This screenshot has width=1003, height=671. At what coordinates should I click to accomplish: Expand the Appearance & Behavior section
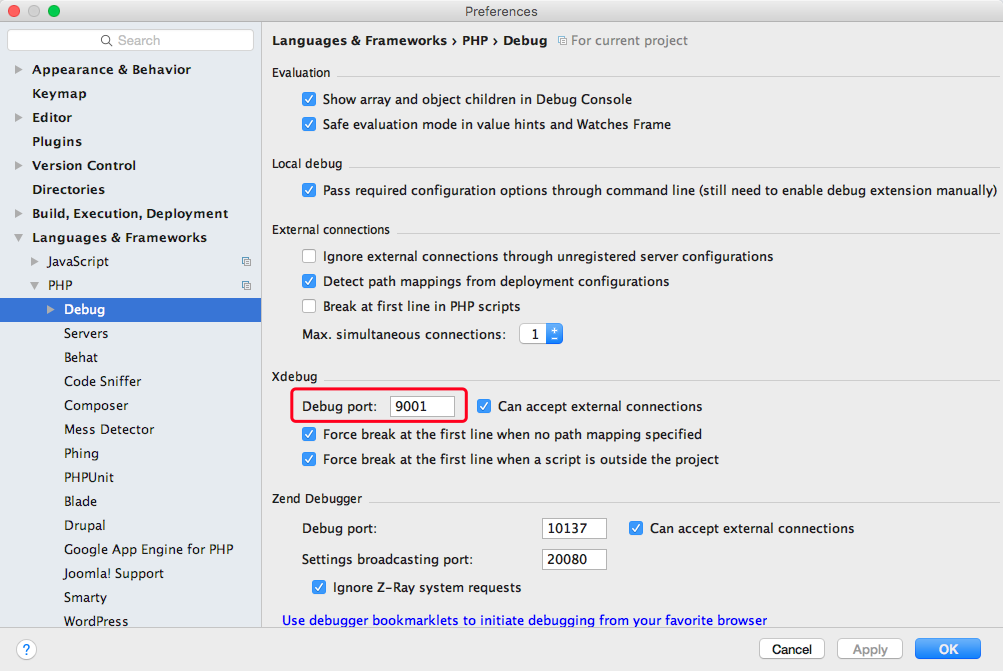pos(19,70)
